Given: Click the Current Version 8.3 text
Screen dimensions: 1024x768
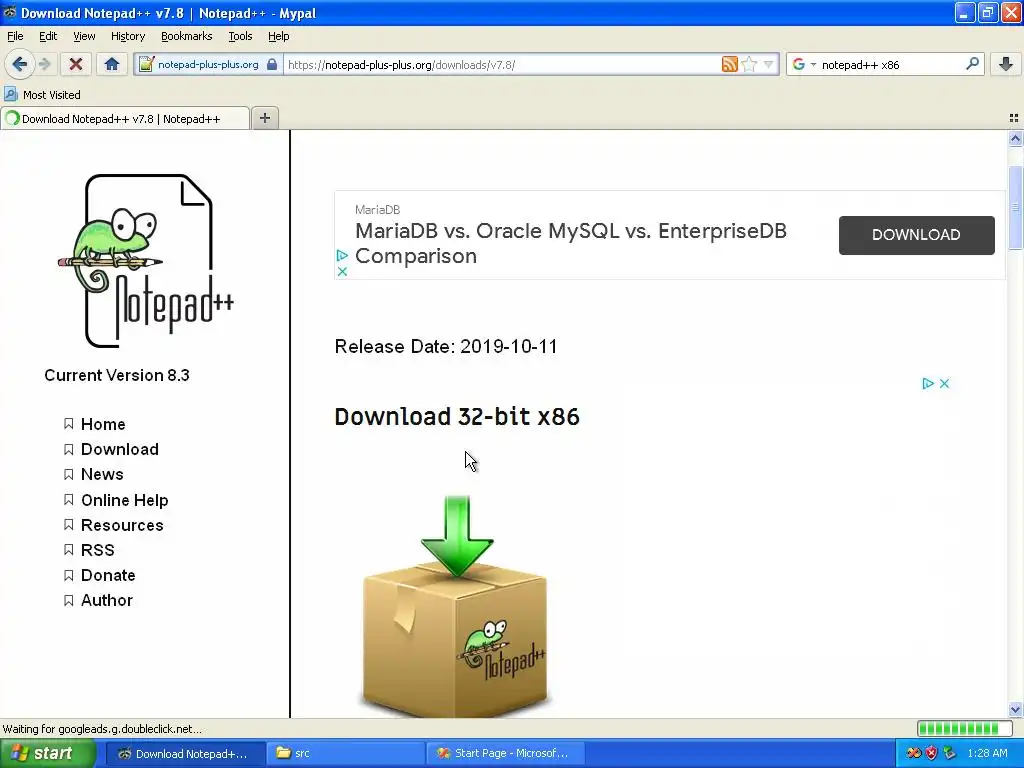Looking at the screenshot, I should tap(117, 376).
